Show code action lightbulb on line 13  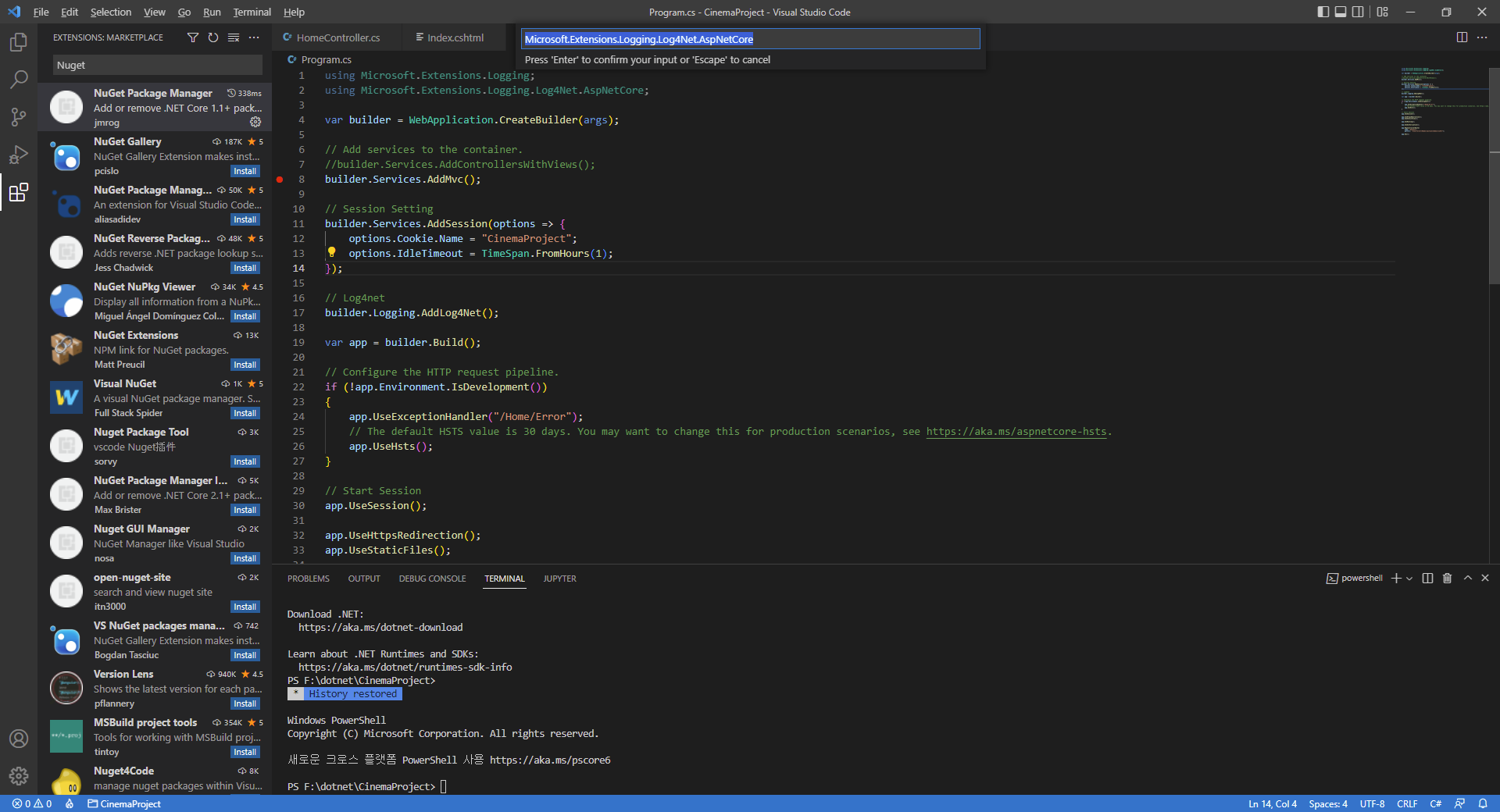click(331, 252)
